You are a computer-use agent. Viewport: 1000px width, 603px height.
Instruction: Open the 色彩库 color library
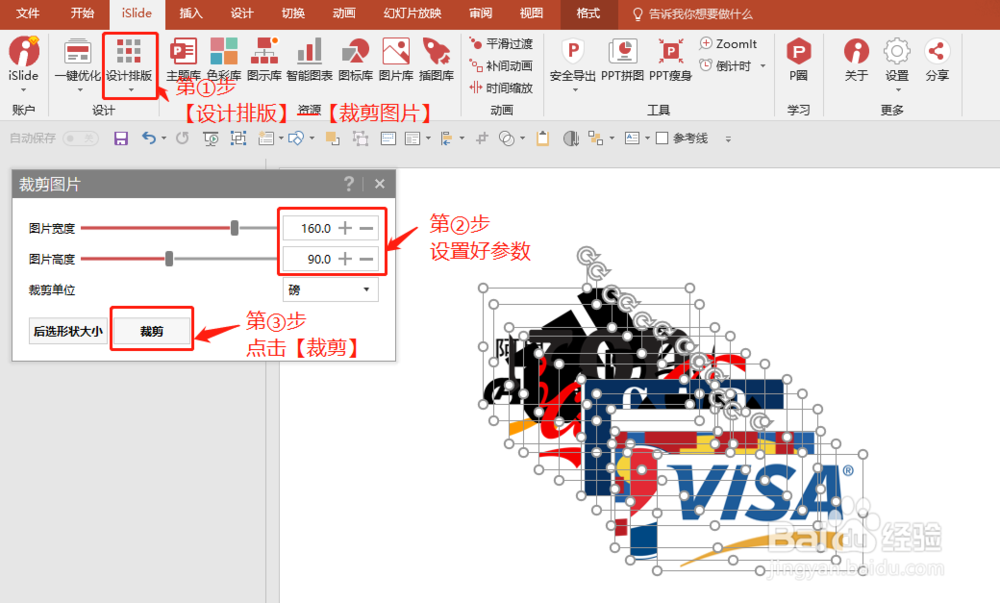pyautogui.click(x=224, y=59)
